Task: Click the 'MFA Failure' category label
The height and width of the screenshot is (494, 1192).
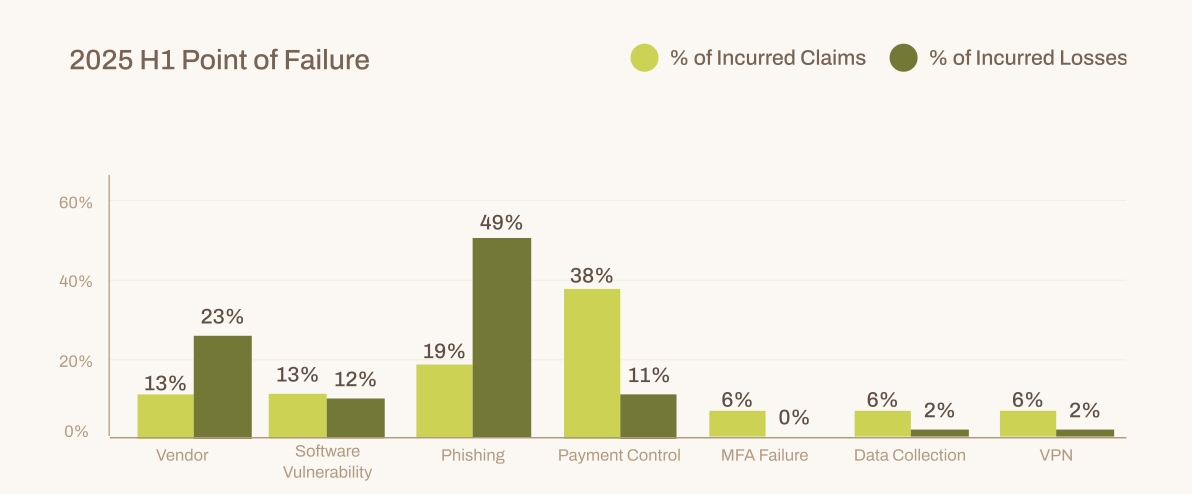Action: point(765,456)
